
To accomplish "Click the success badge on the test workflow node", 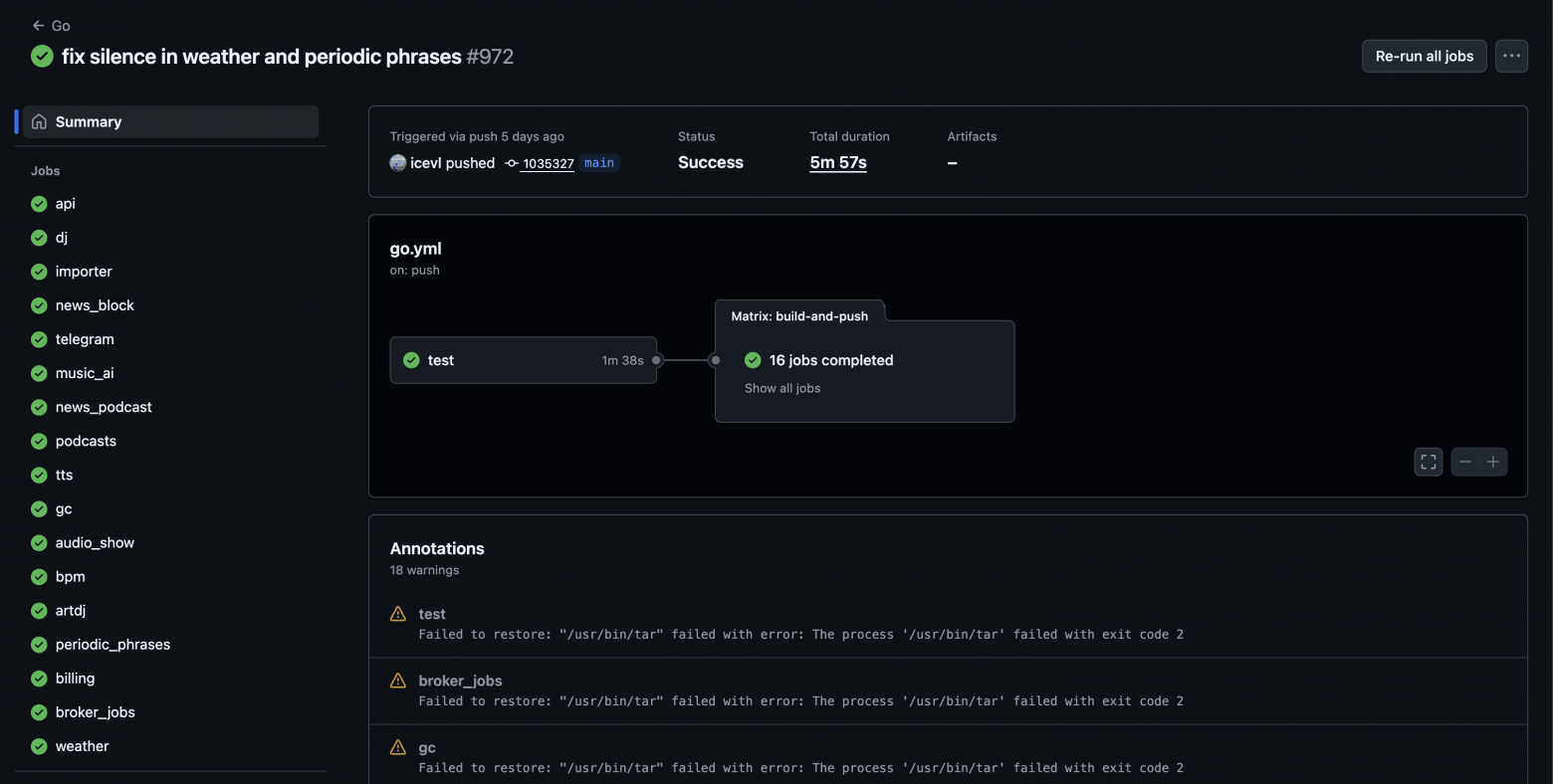I will pos(411,360).
